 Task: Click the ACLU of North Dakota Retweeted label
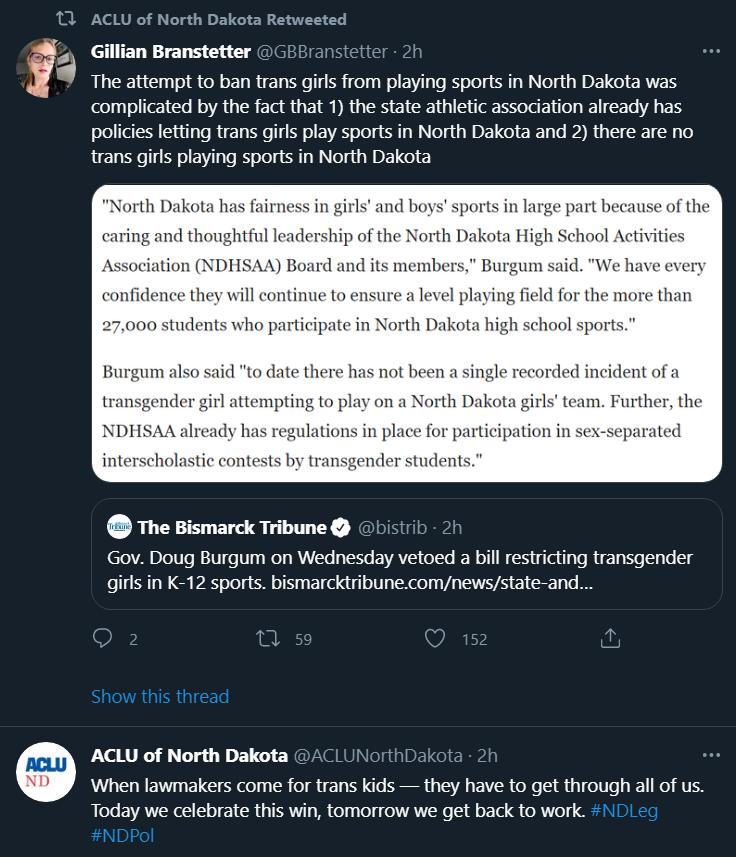pos(219,20)
